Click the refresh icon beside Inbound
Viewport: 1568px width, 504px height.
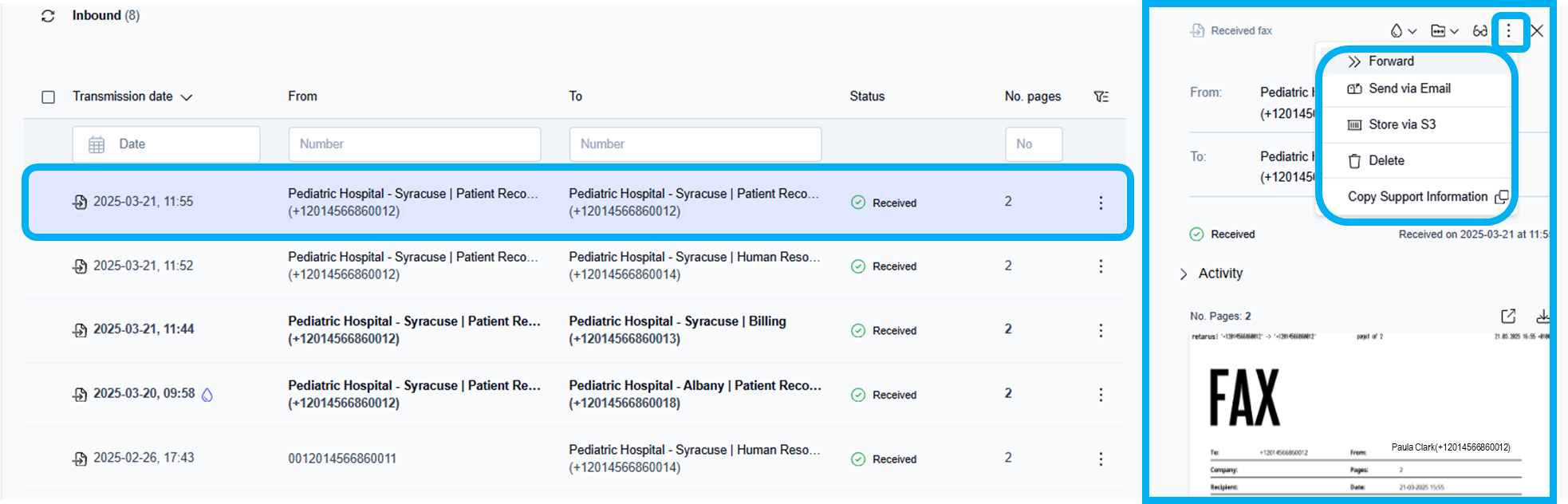pyautogui.click(x=48, y=16)
